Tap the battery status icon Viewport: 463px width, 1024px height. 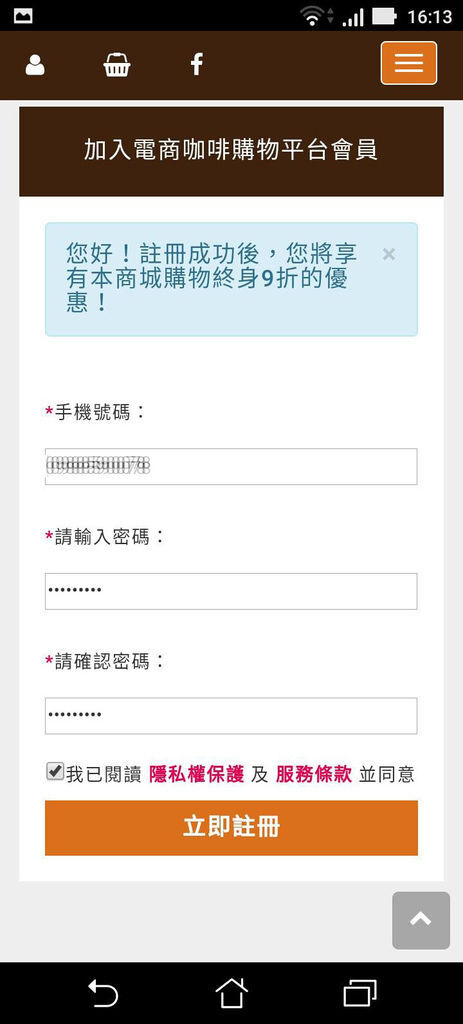385,16
